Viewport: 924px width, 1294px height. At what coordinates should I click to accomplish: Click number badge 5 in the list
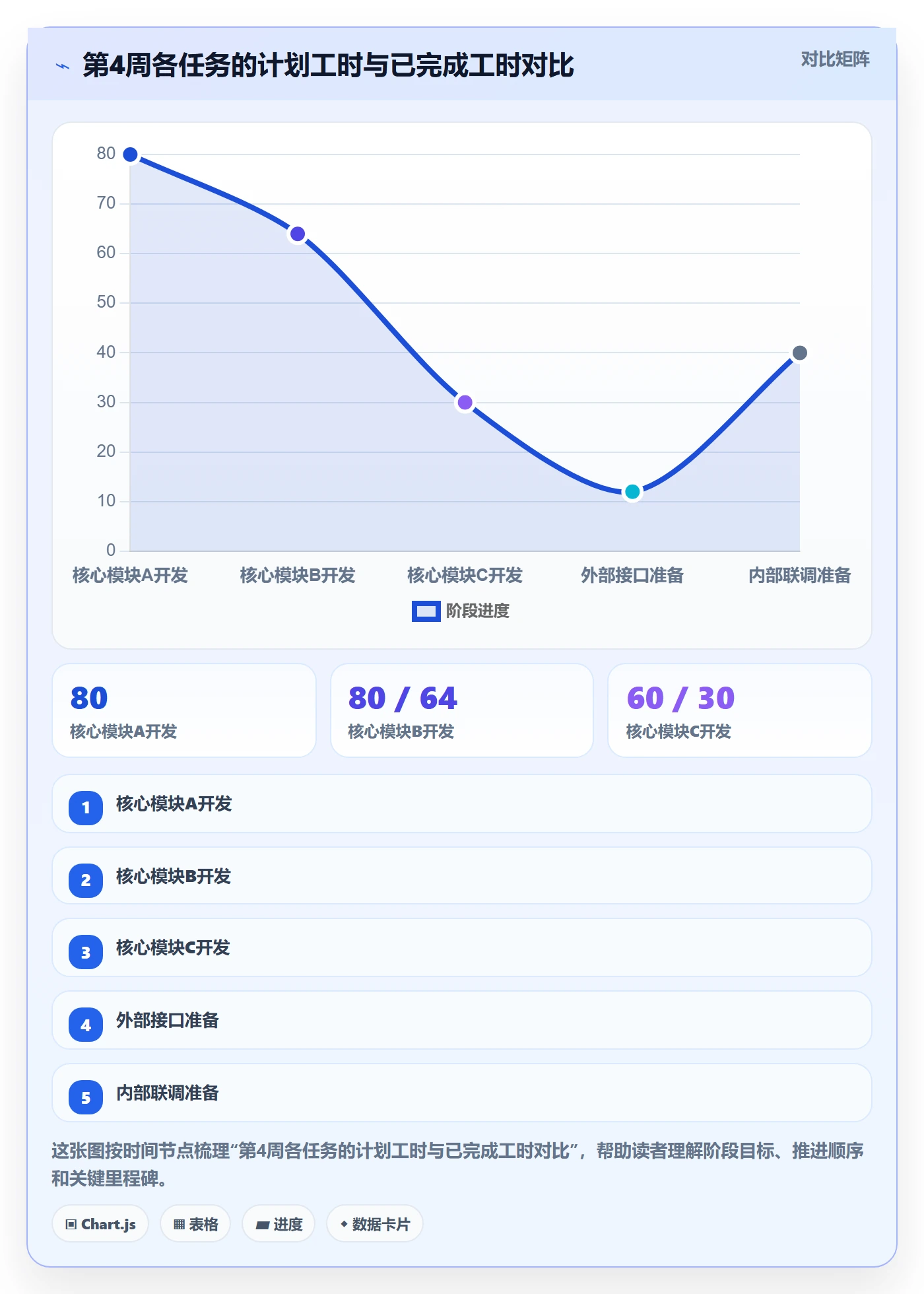coord(86,1097)
